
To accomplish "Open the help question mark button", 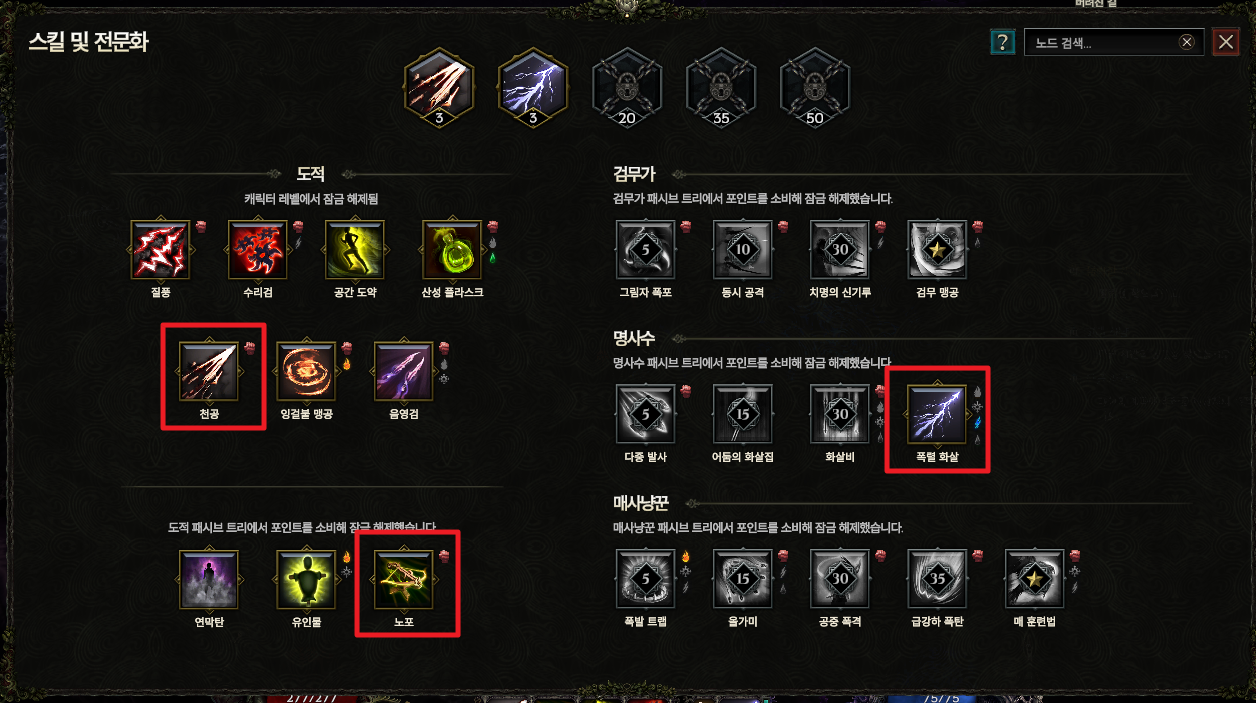I will (1002, 42).
